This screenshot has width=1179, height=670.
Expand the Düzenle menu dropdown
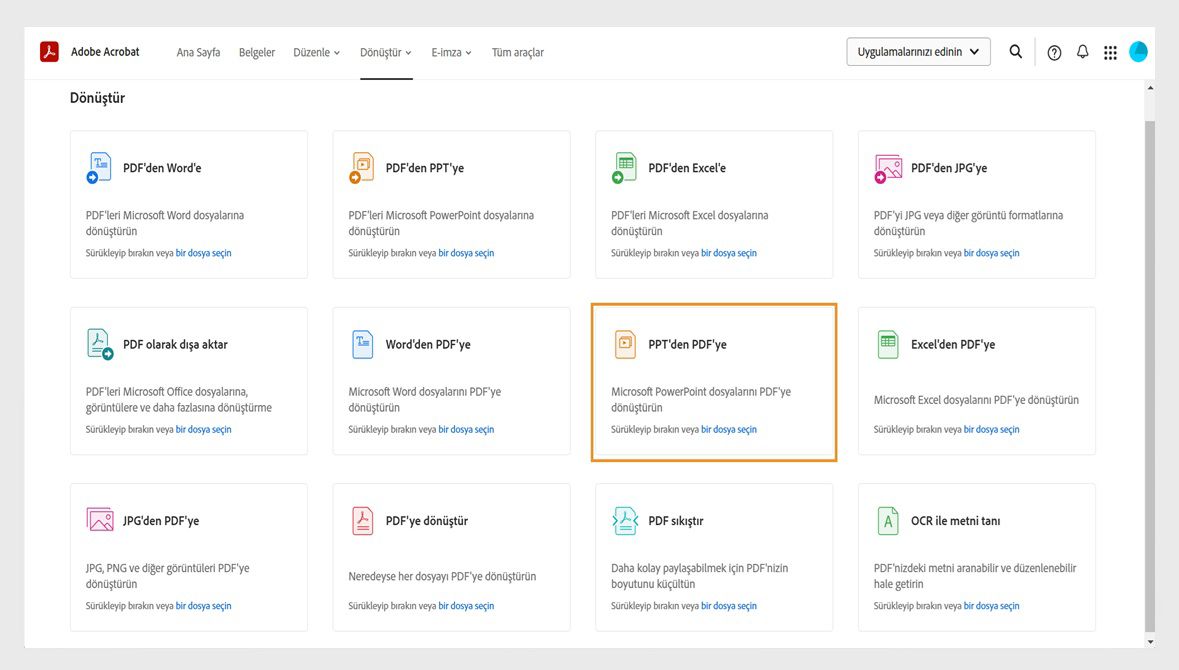pyautogui.click(x=316, y=52)
